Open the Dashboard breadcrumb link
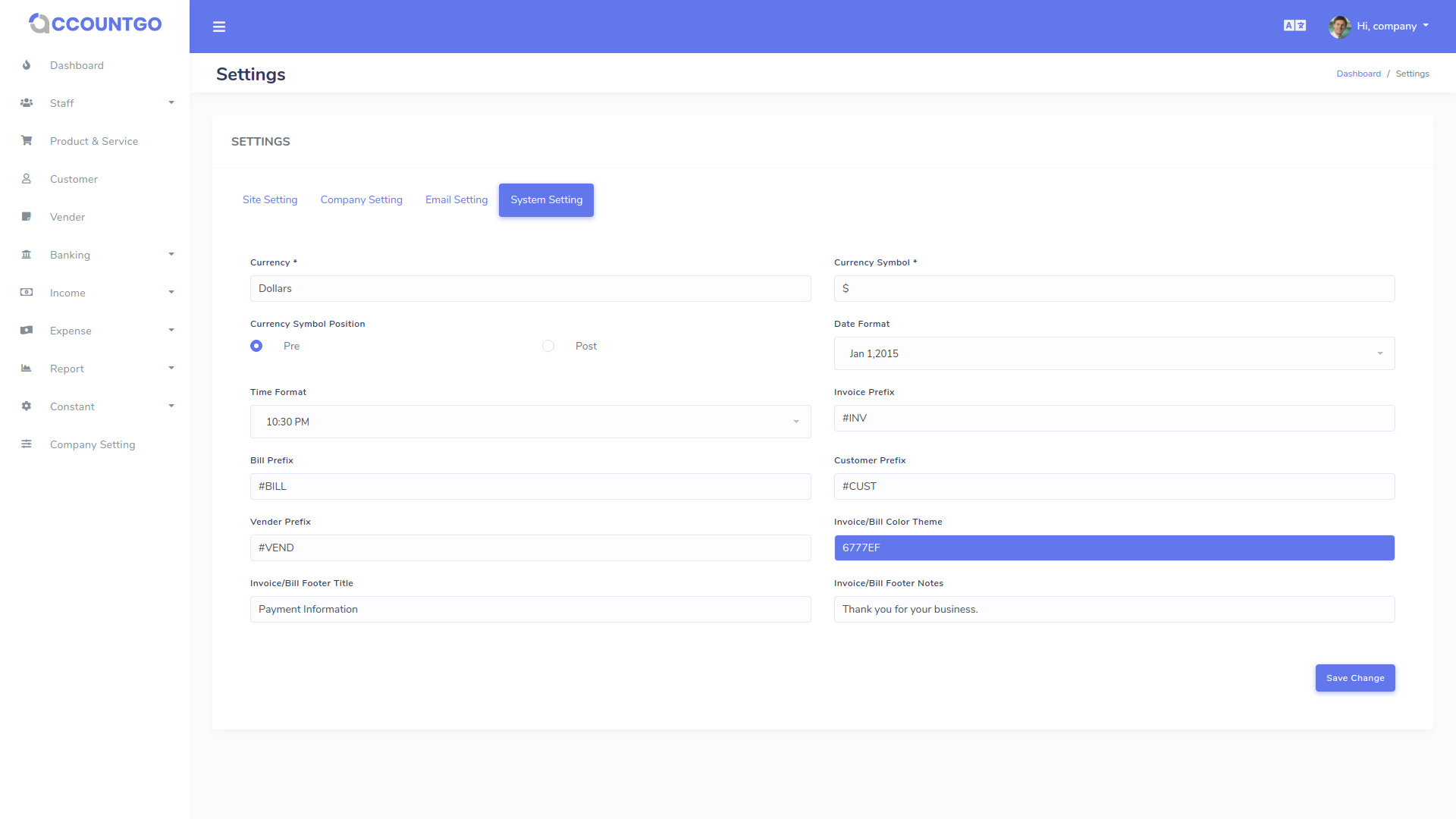The image size is (1456, 819). [x=1358, y=74]
